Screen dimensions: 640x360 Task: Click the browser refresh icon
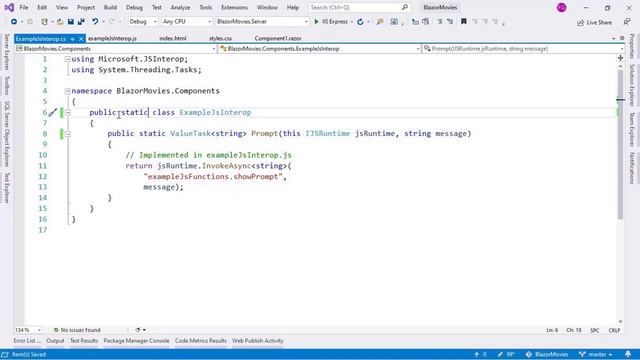click(x=360, y=22)
